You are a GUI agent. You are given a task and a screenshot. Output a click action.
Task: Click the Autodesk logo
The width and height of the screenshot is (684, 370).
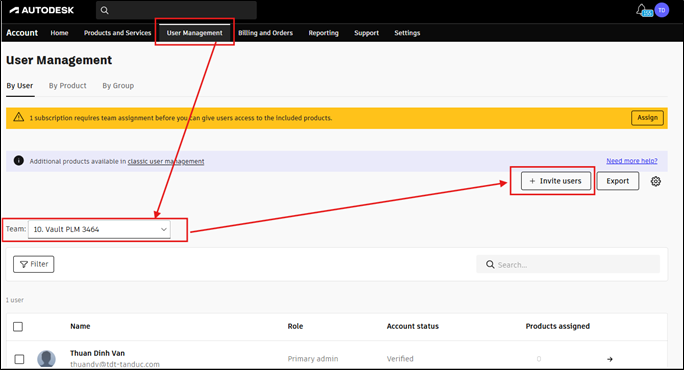click(42, 10)
